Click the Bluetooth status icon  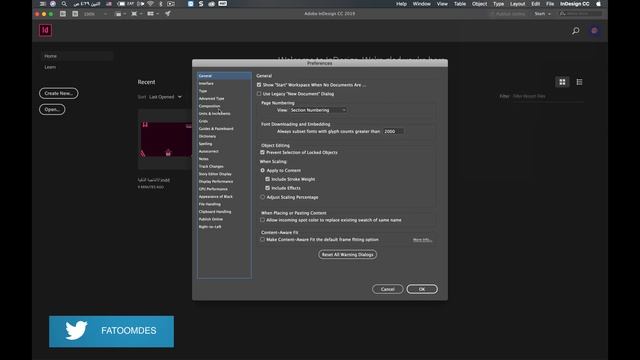click(x=161, y=4)
